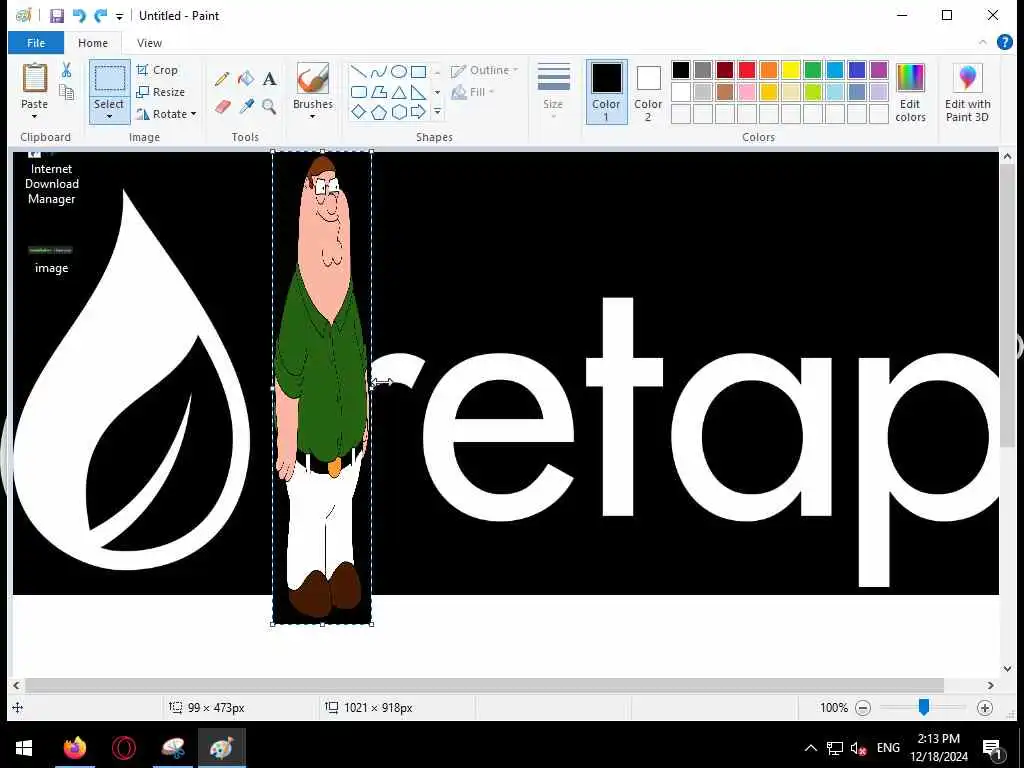Click the Crop button

pos(157,70)
